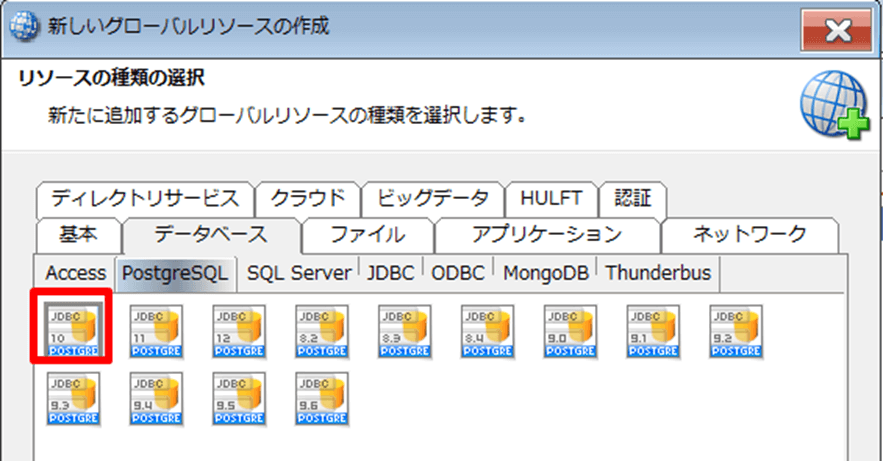Switch to the 基本 tab
This screenshot has width=883, height=461.
pos(78,235)
